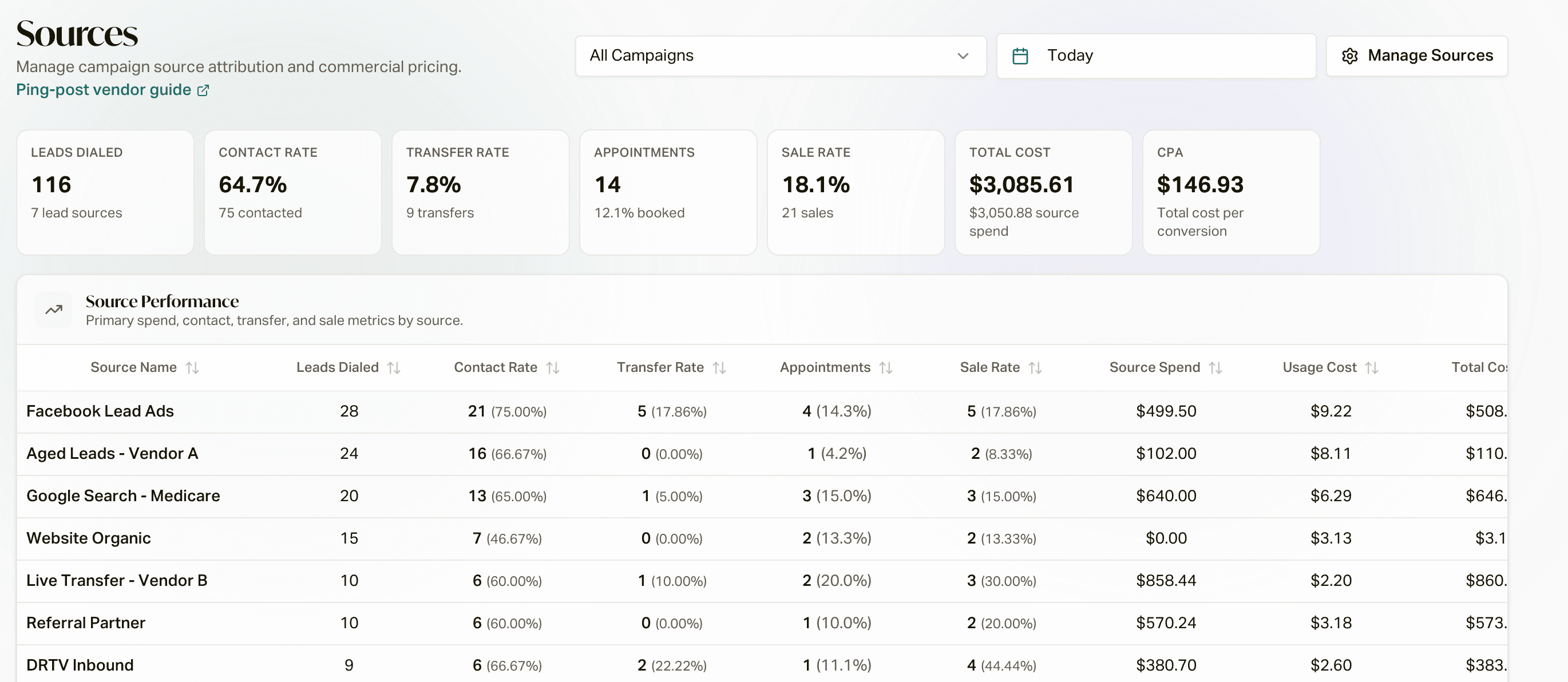Sort by Transfer Rate arrows icon

pyautogui.click(x=719, y=367)
